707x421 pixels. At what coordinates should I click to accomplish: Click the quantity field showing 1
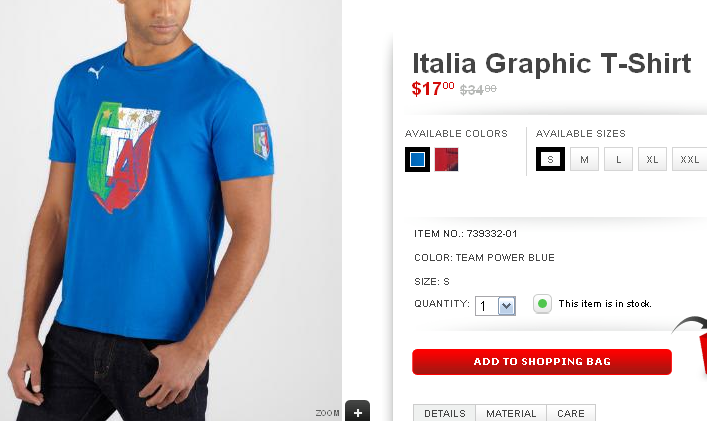[x=487, y=306]
